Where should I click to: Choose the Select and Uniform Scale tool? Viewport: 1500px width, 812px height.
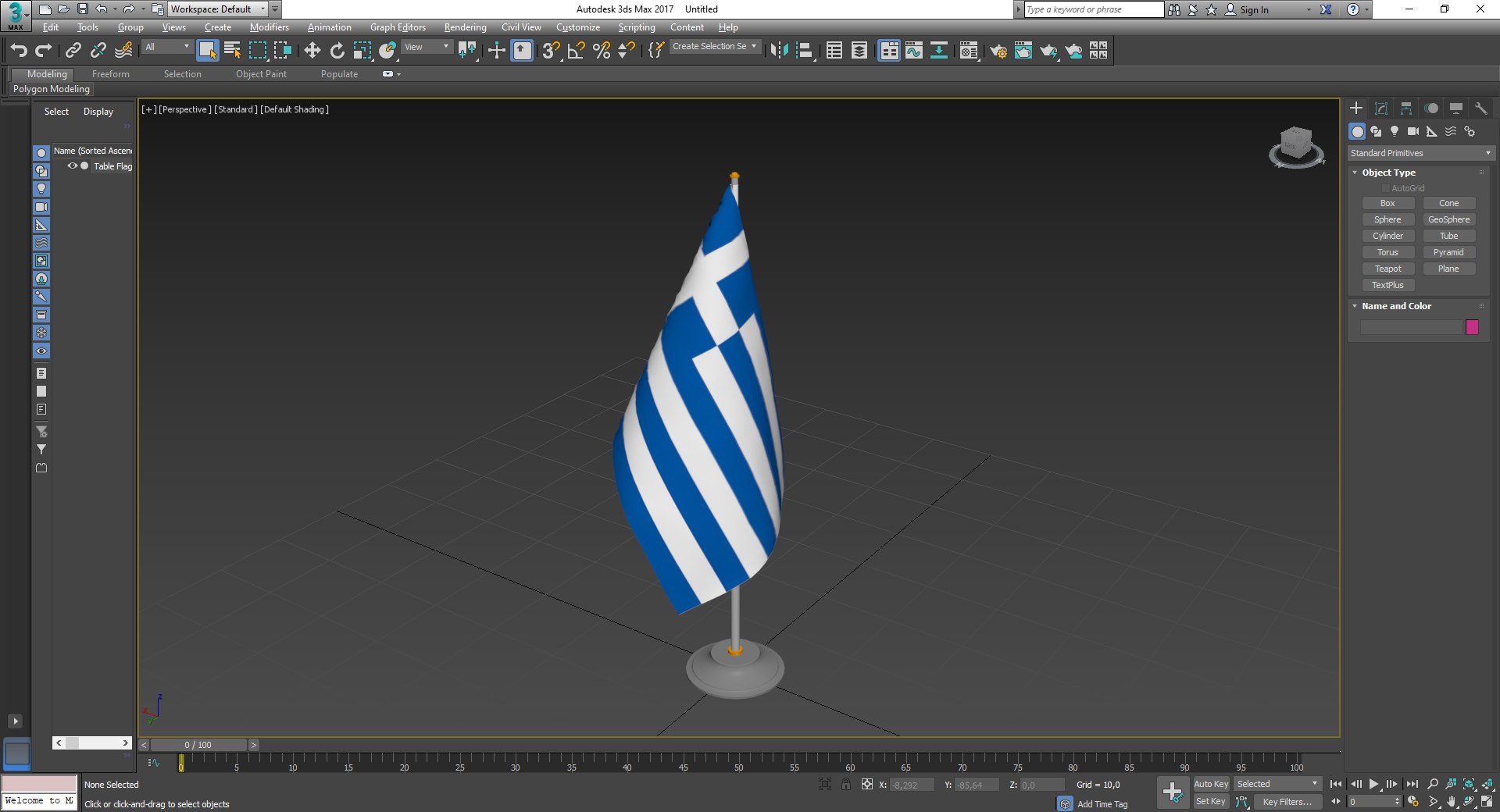(362, 51)
